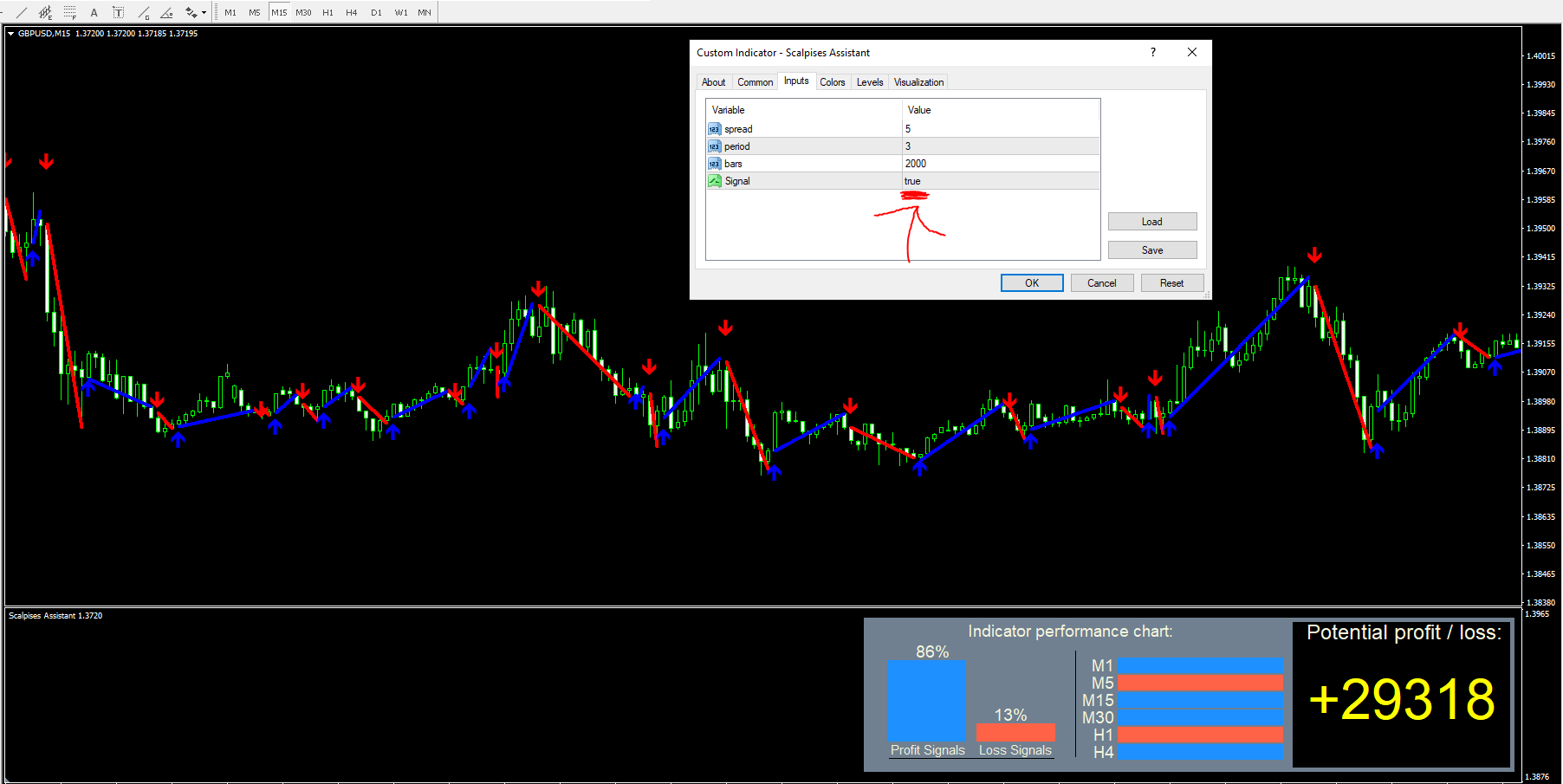Screen dimensions: 1563x784
Task: Click the bars variable integer icon
Action: [x=715, y=164]
